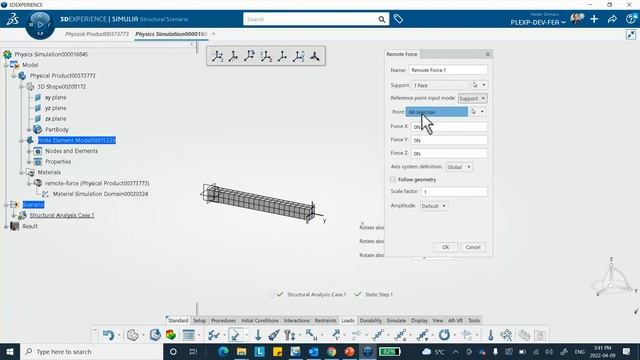The width and height of the screenshot is (640, 360).
Task: Open the Physical Product00373773 tab
Action: coord(97,34)
